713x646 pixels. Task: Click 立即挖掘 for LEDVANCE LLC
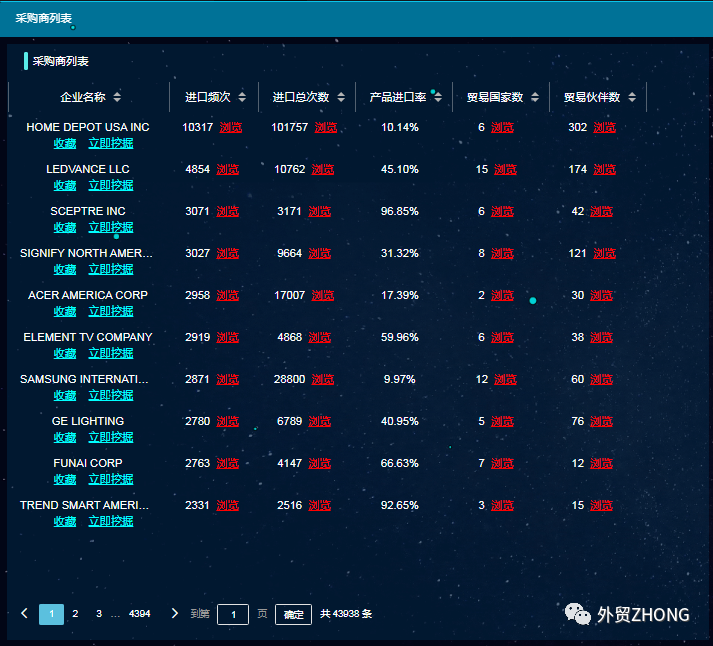coord(111,185)
